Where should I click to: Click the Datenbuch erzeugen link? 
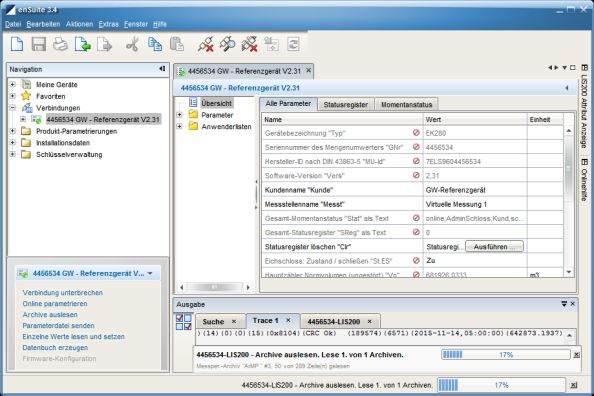55,347
